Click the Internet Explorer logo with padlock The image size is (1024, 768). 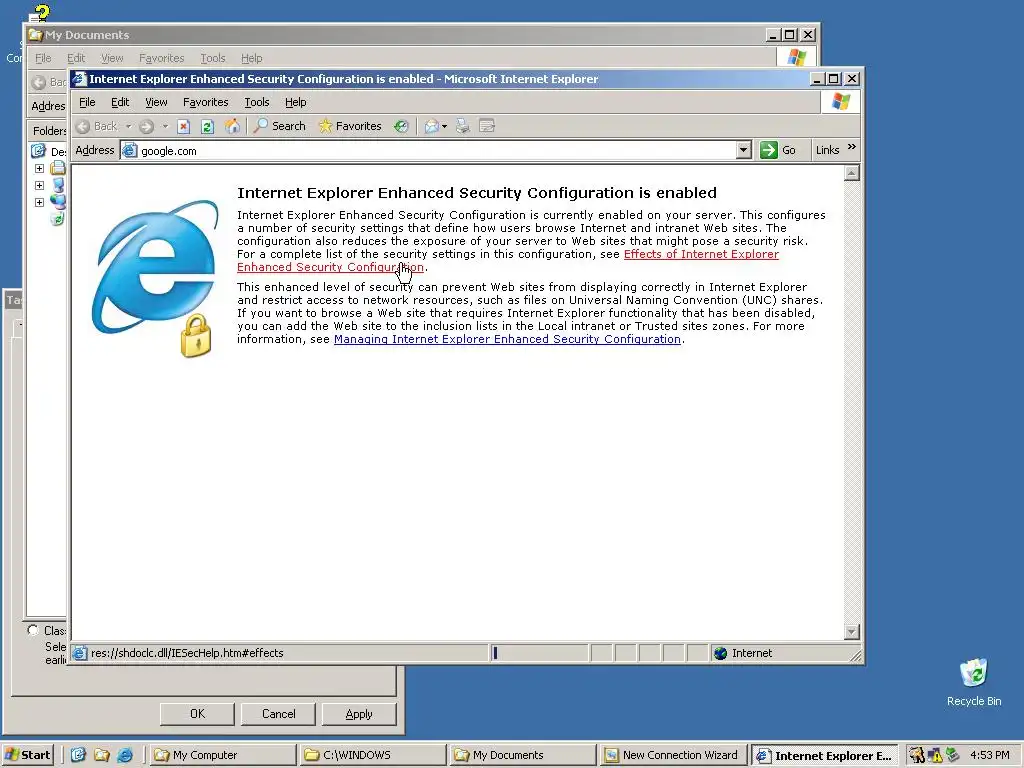(x=155, y=278)
